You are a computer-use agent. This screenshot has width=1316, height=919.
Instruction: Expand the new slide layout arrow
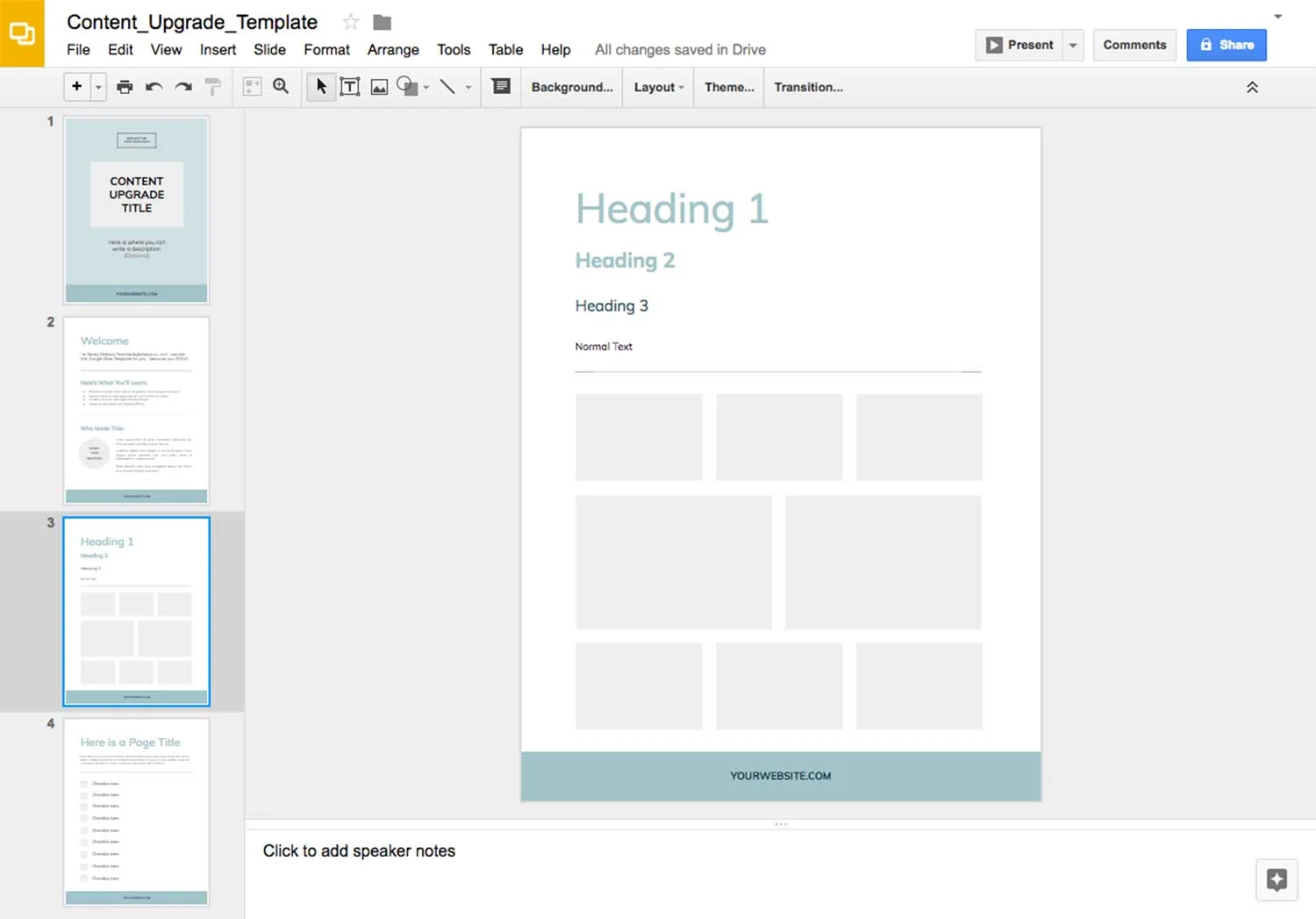[x=98, y=87]
